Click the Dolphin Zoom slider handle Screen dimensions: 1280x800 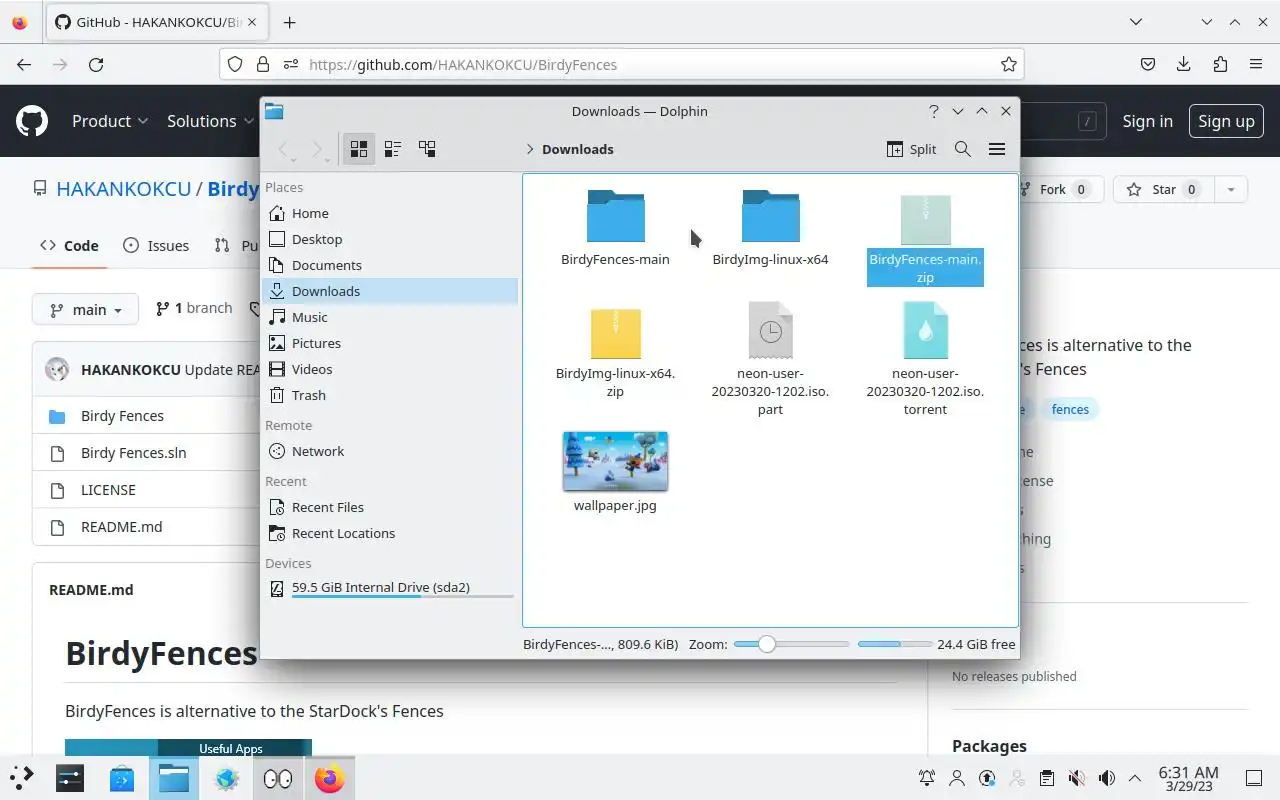tap(766, 644)
